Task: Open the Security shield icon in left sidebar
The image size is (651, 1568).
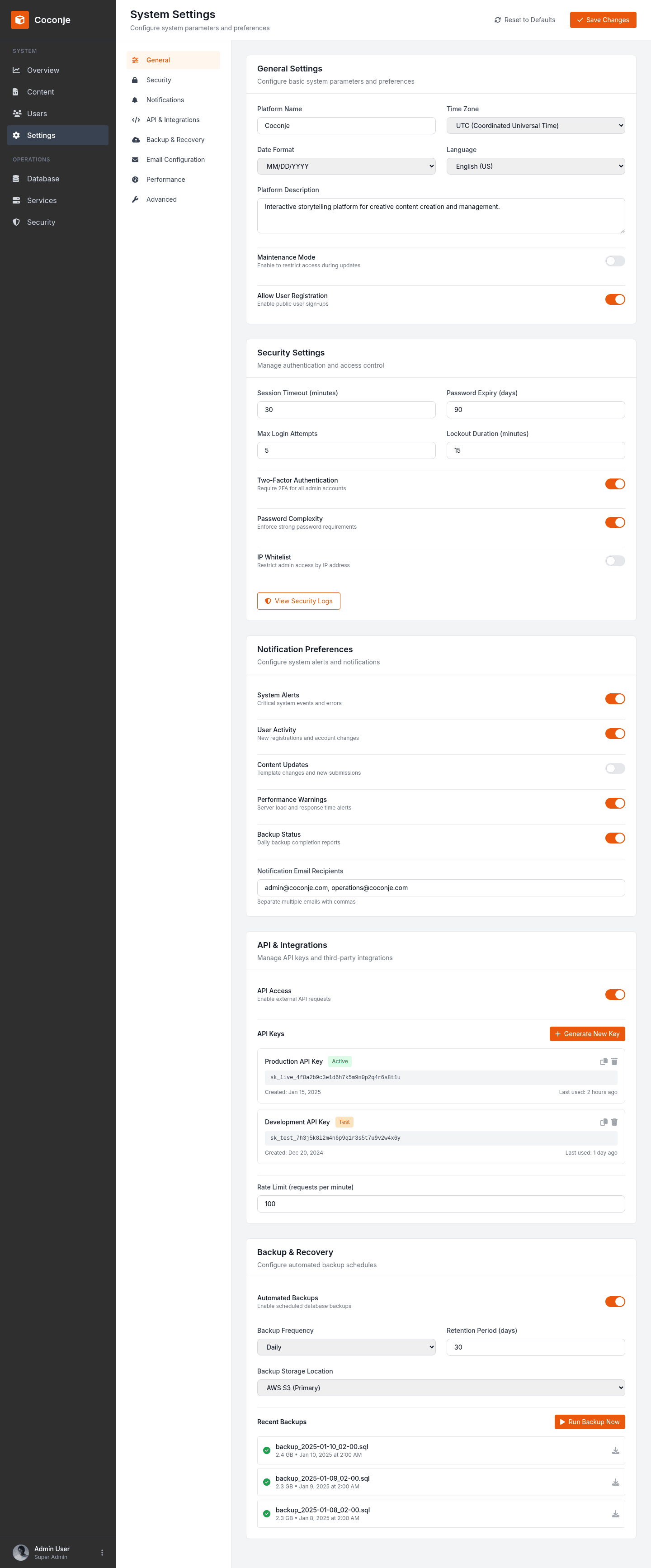Action: [x=16, y=222]
